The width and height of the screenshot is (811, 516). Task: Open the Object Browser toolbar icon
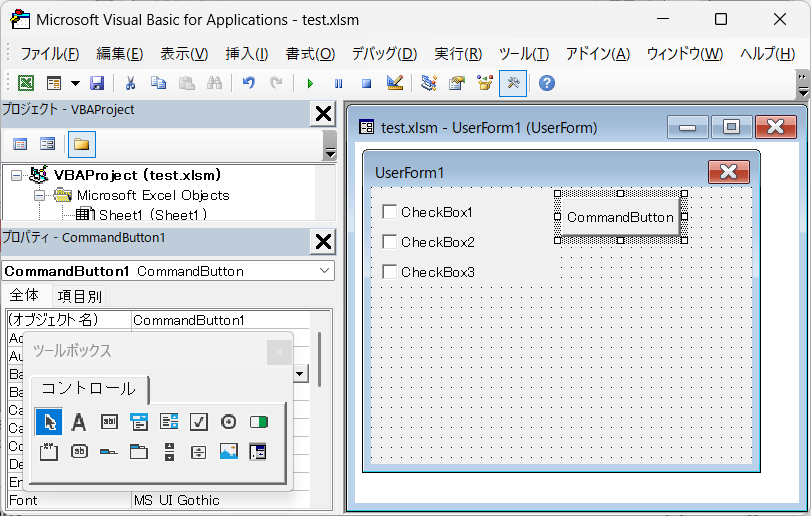[485, 83]
